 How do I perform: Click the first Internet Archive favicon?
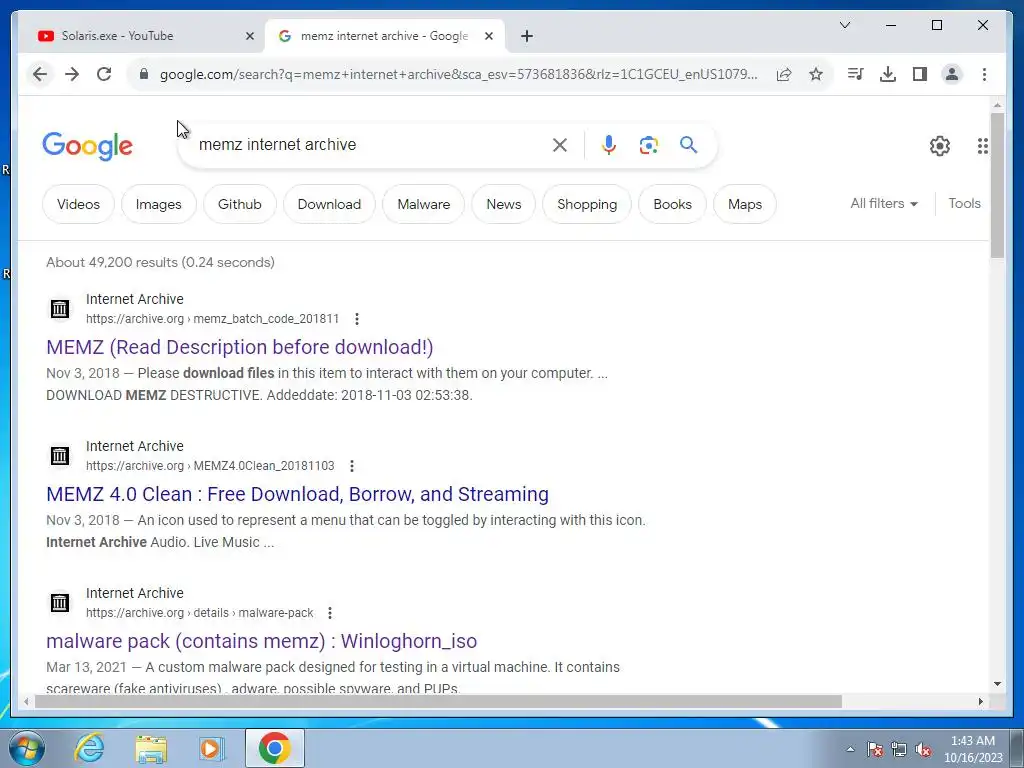point(60,308)
